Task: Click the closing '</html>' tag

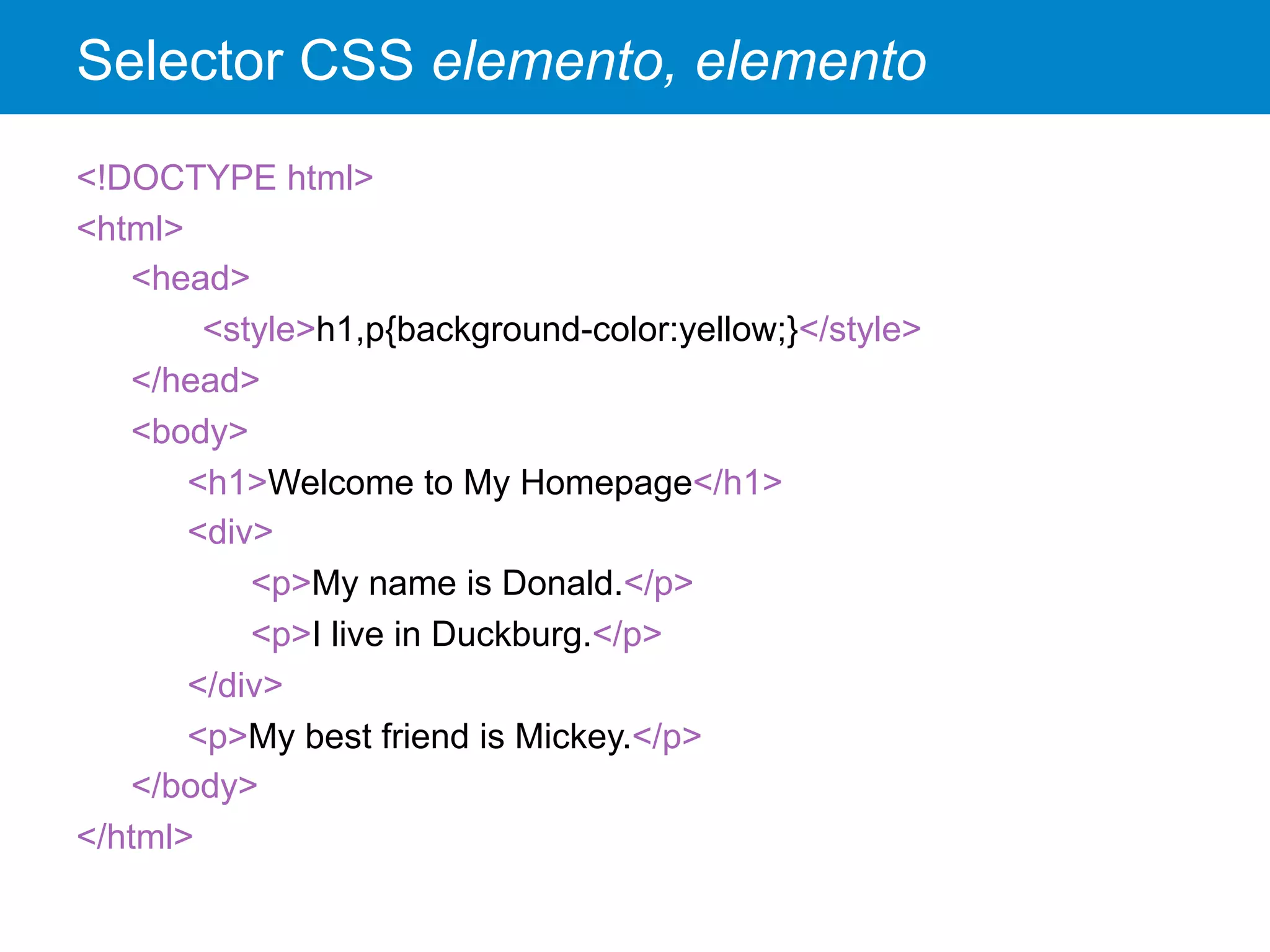Action: pos(135,837)
